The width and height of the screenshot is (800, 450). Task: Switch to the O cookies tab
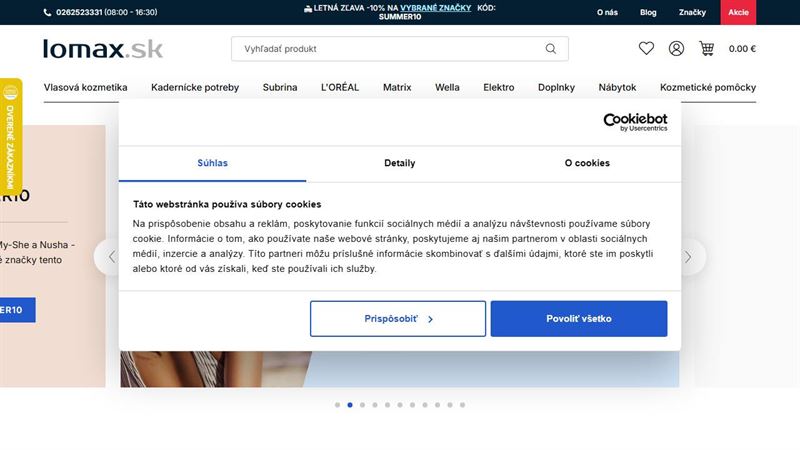pos(587,163)
